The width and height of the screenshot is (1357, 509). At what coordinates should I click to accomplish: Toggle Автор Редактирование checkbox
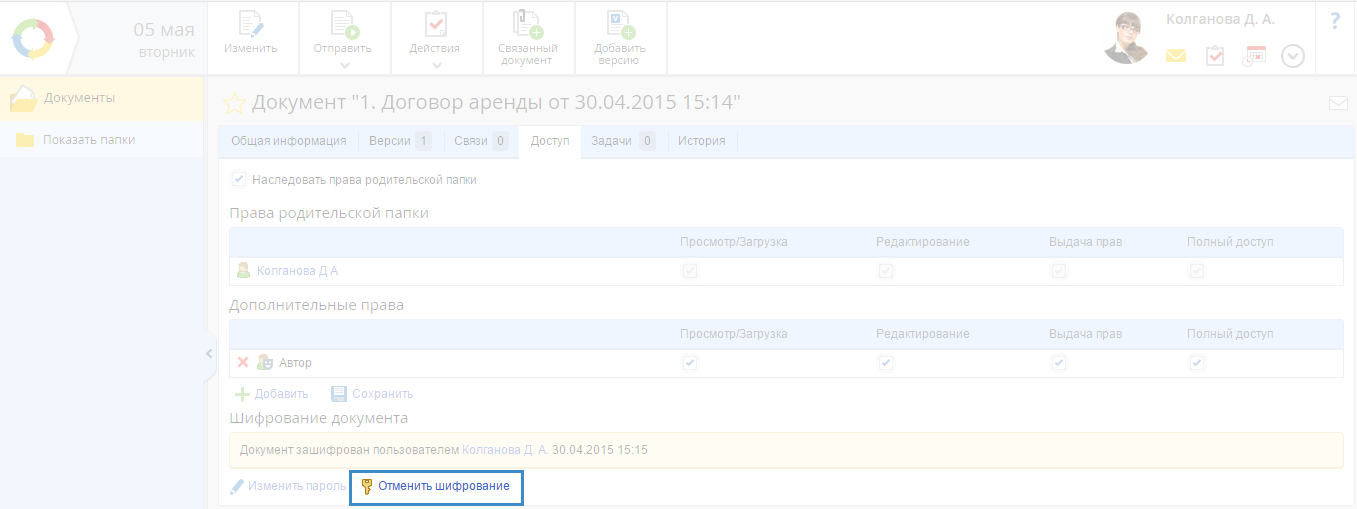tap(885, 363)
